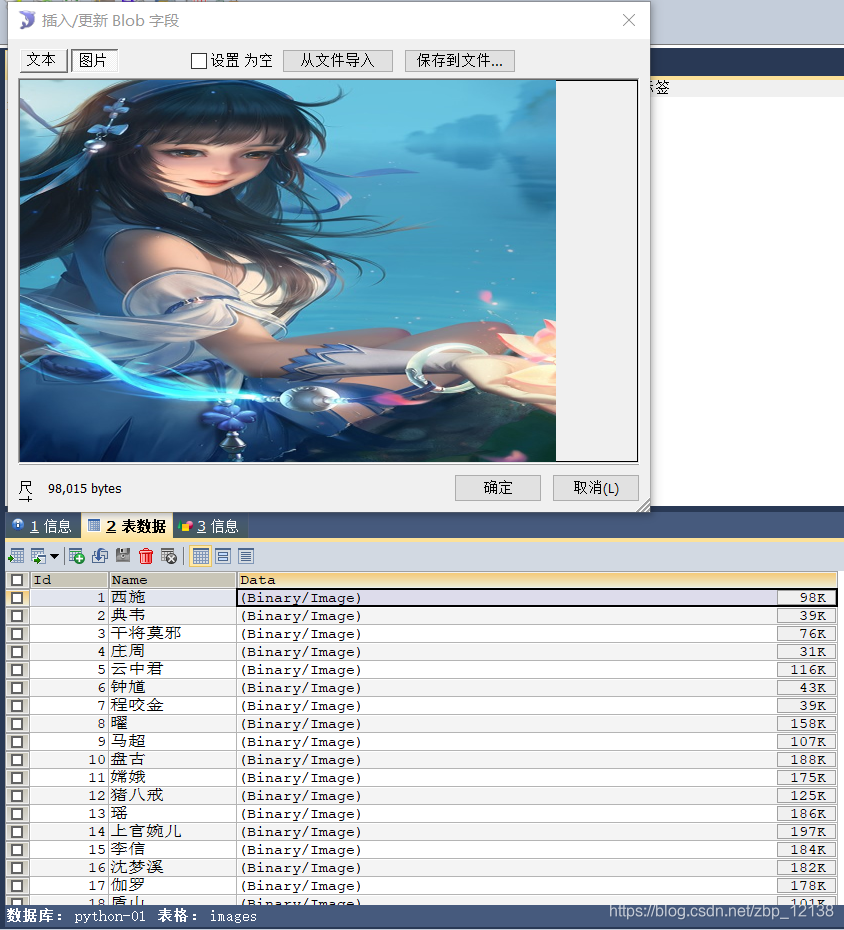Select the Name cell 嫦娥

[173, 778]
